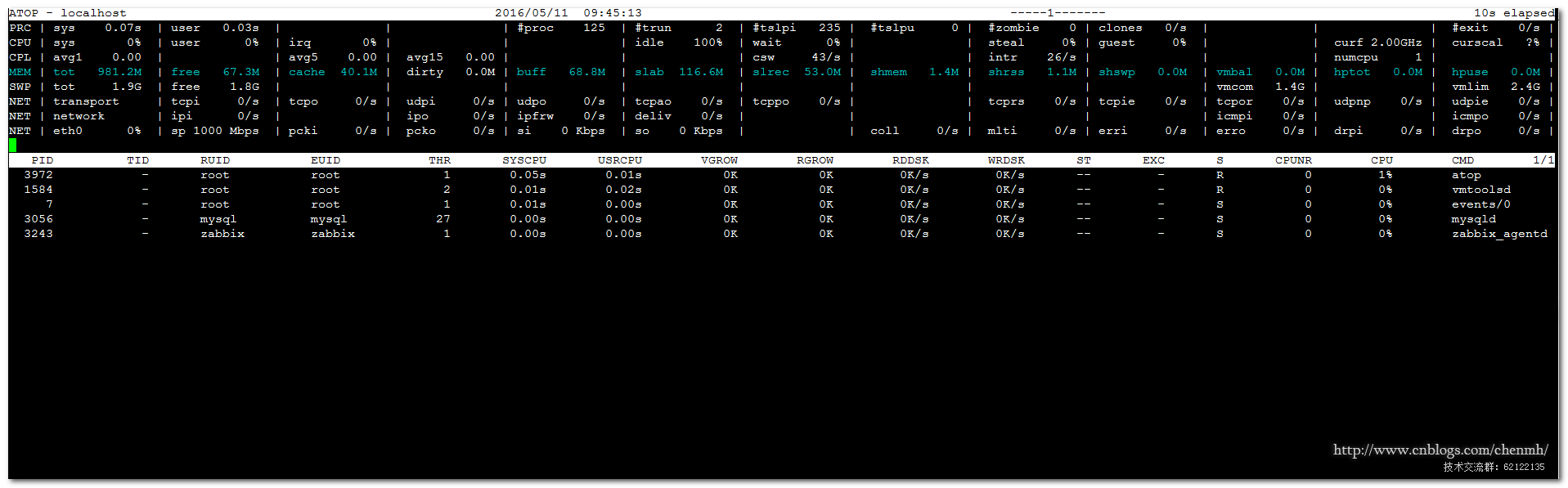Image resolution: width=1568 pixels, height=488 pixels.
Task: Click the slab value 116.6M
Action: point(701,72)
